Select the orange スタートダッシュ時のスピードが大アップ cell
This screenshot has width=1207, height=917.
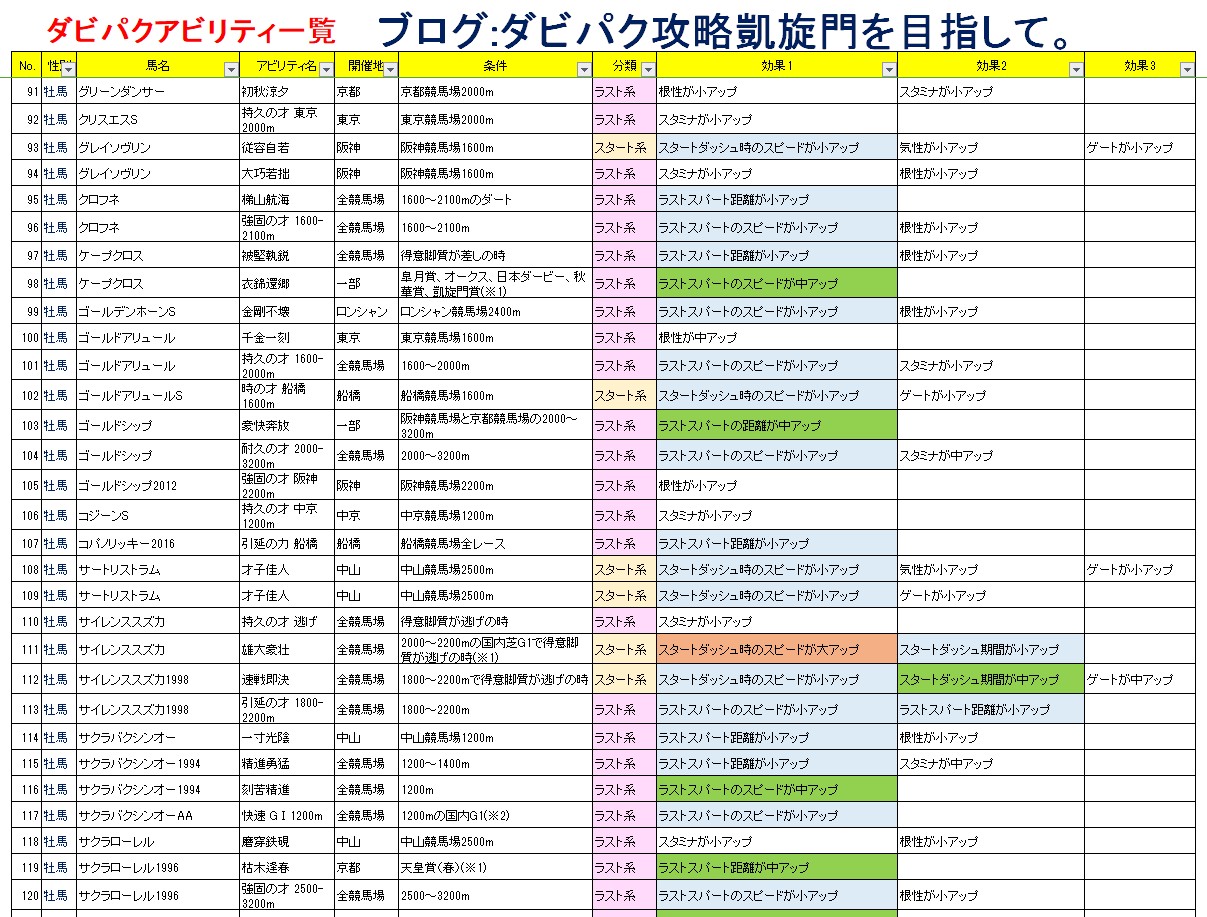pyautogui.click(x=777, y=649)
